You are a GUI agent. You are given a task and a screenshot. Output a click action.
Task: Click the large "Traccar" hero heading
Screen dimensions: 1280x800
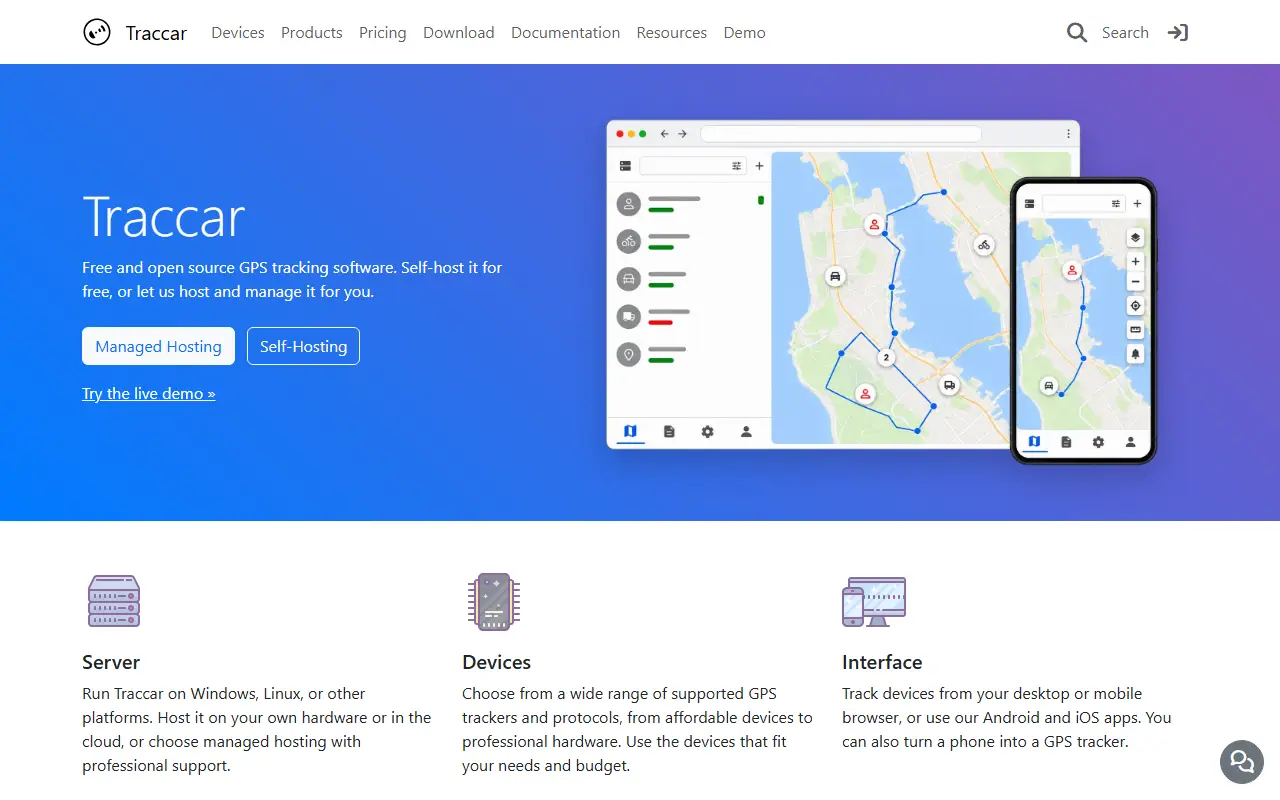point(164,216)
